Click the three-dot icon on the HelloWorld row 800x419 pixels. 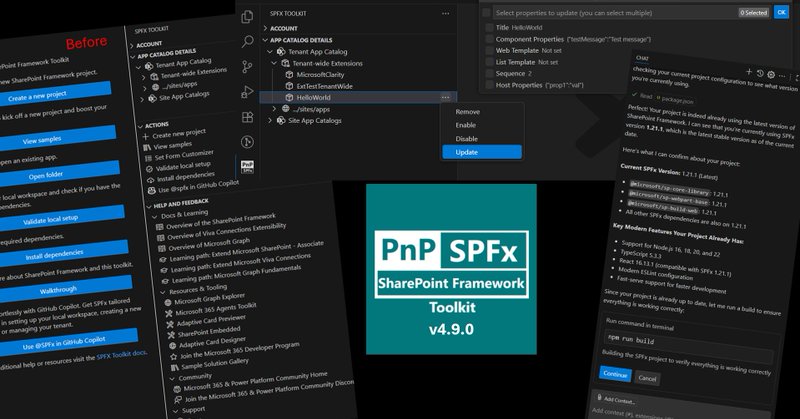point(445,97)
